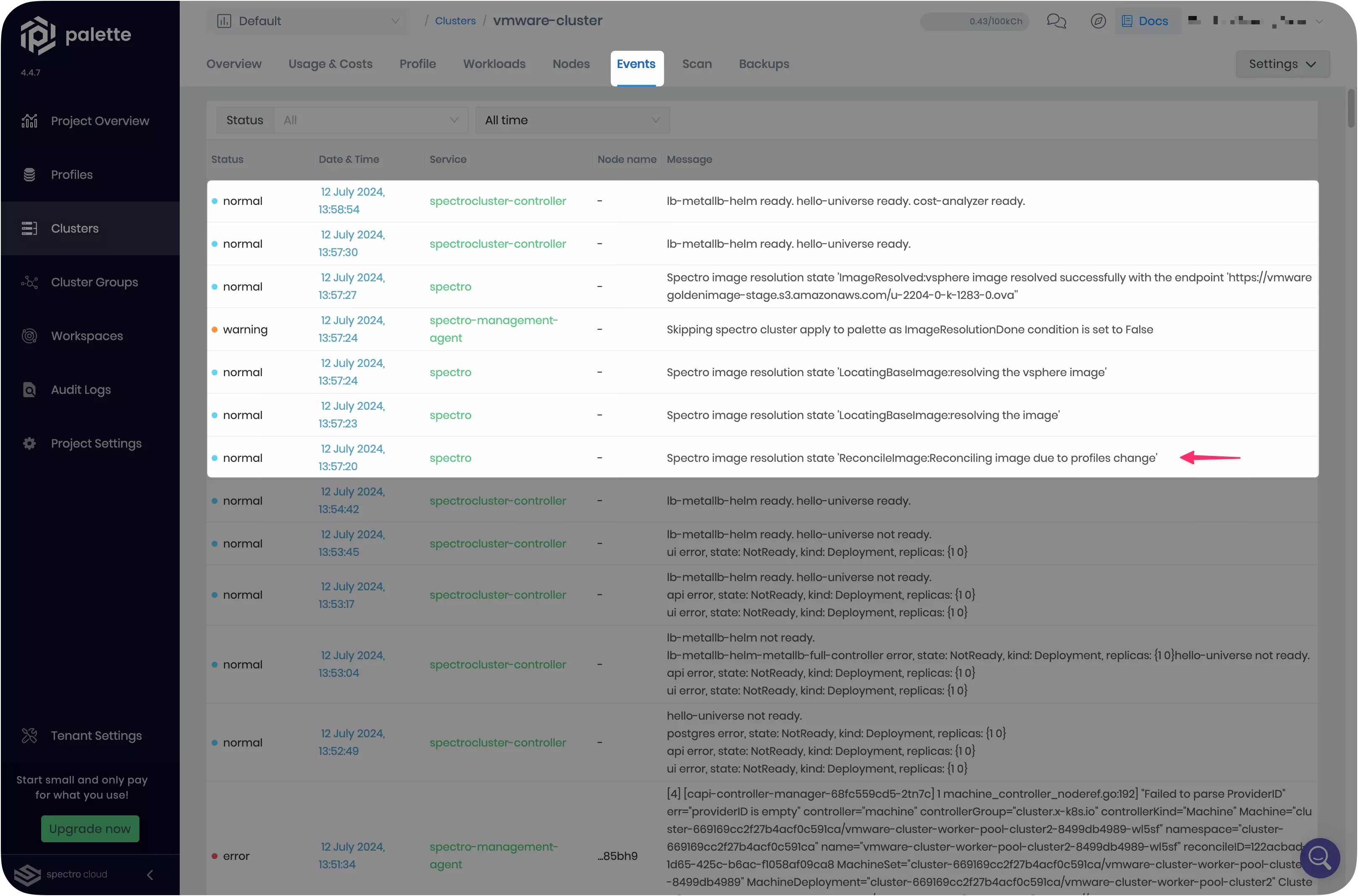Click the project dashboard icon beside Default
The width and height of the screenshot is (1358, 896).
pos(224,21)
